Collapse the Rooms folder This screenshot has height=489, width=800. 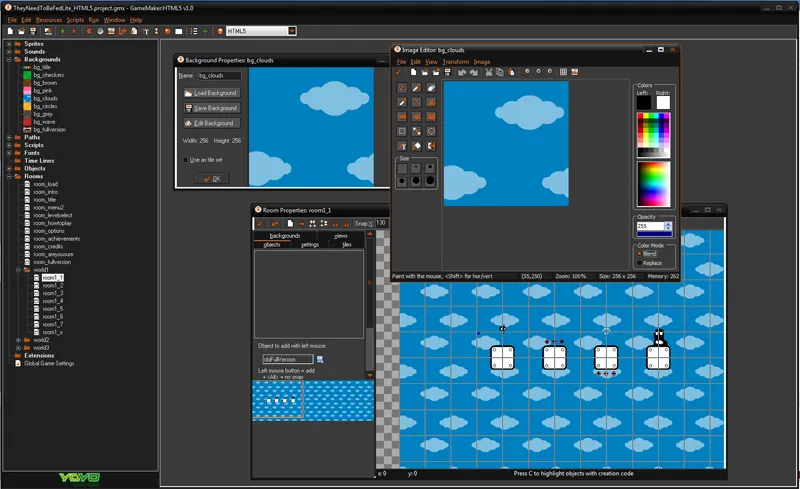9,176
